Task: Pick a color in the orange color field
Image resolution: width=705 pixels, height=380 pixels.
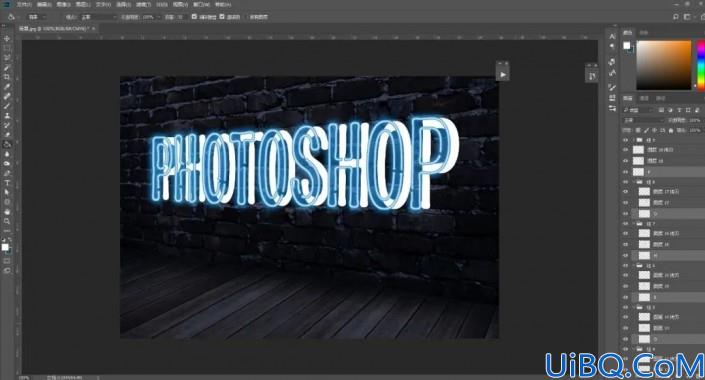Action: [x=664, y=65]
